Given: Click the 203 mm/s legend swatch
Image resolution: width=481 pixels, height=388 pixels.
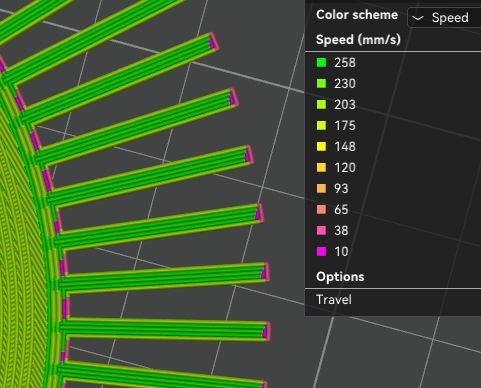Looking at the screenshot, I should click(x=321, y=105).
